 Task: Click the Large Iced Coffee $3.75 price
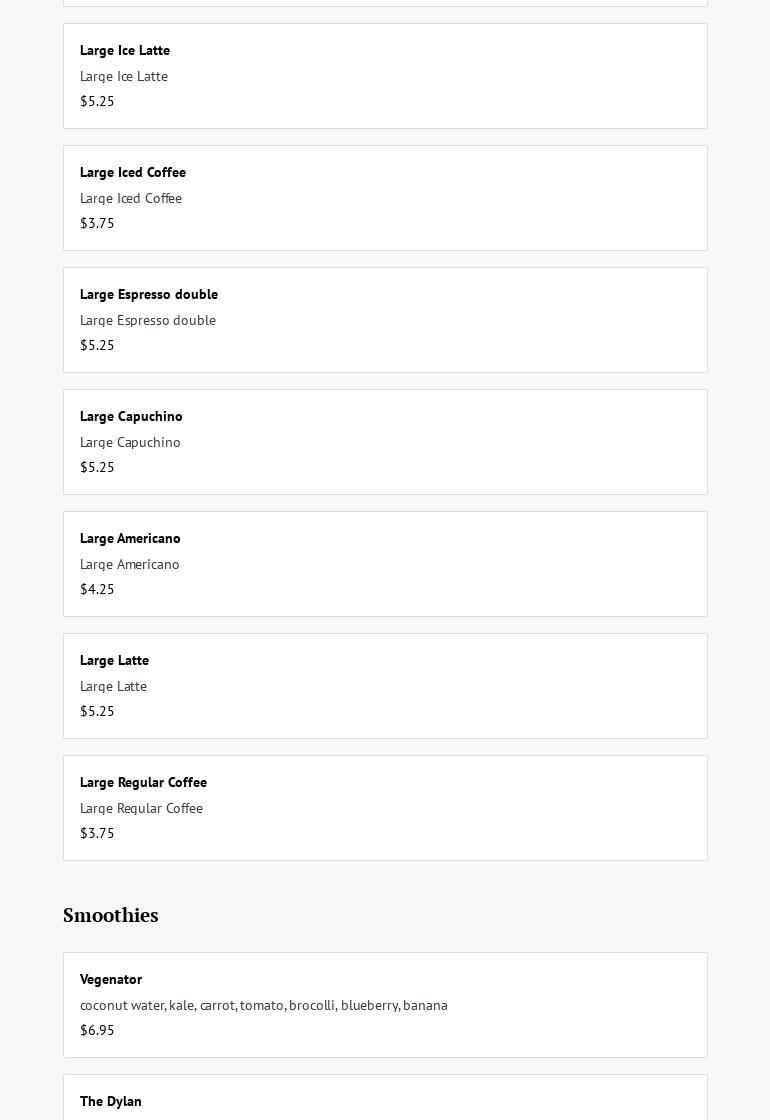point(97,223)
